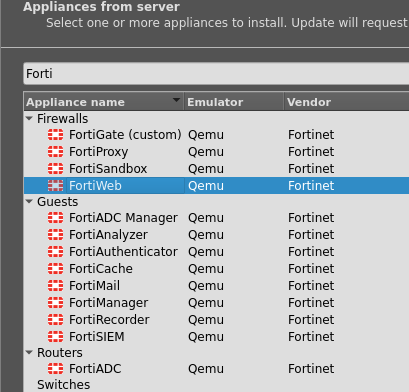Viewport: 409px width, 392px height.
Task: Click the Fortinet vendor cell in FortiCache row
Action: coord(311,269)
